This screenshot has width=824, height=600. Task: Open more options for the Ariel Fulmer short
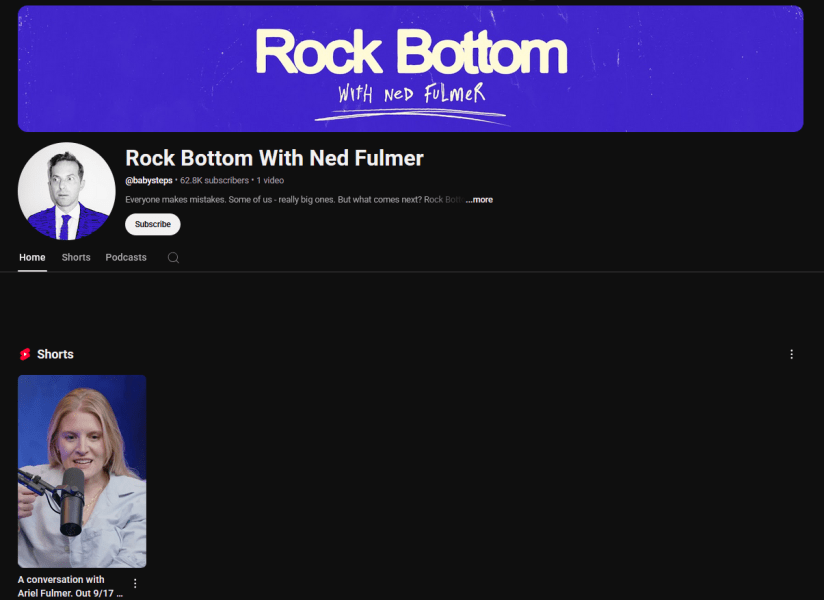pyautogui.click(x=135, y=584)
